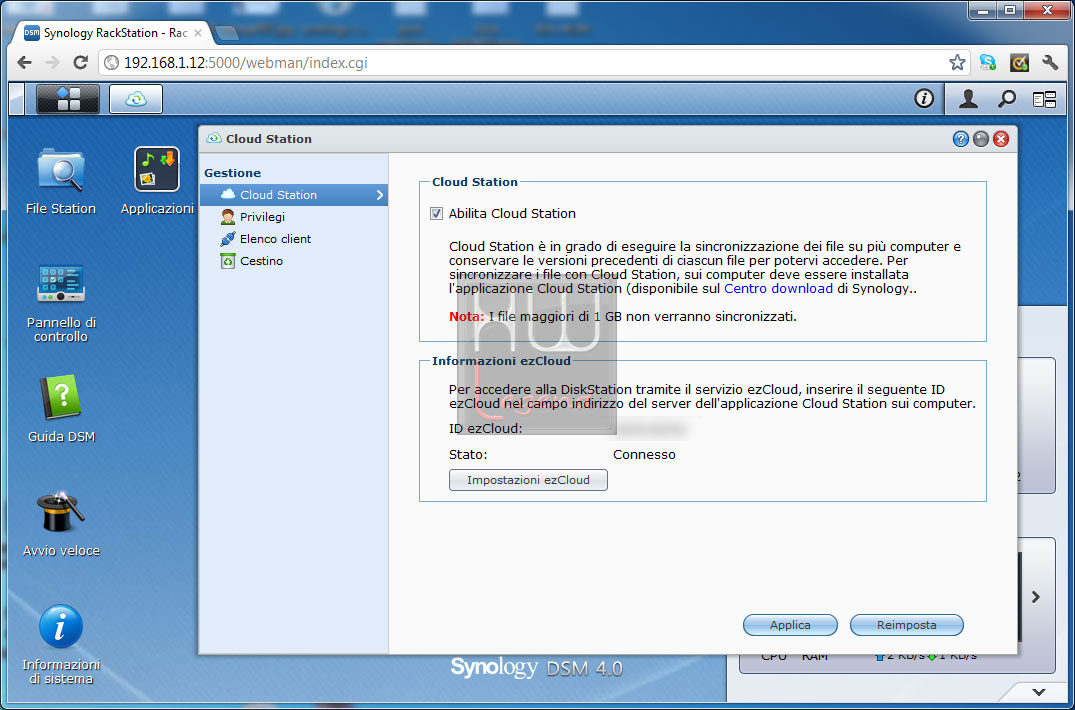
Task: Click the Cloud Station window help icon
Action: 961,139
